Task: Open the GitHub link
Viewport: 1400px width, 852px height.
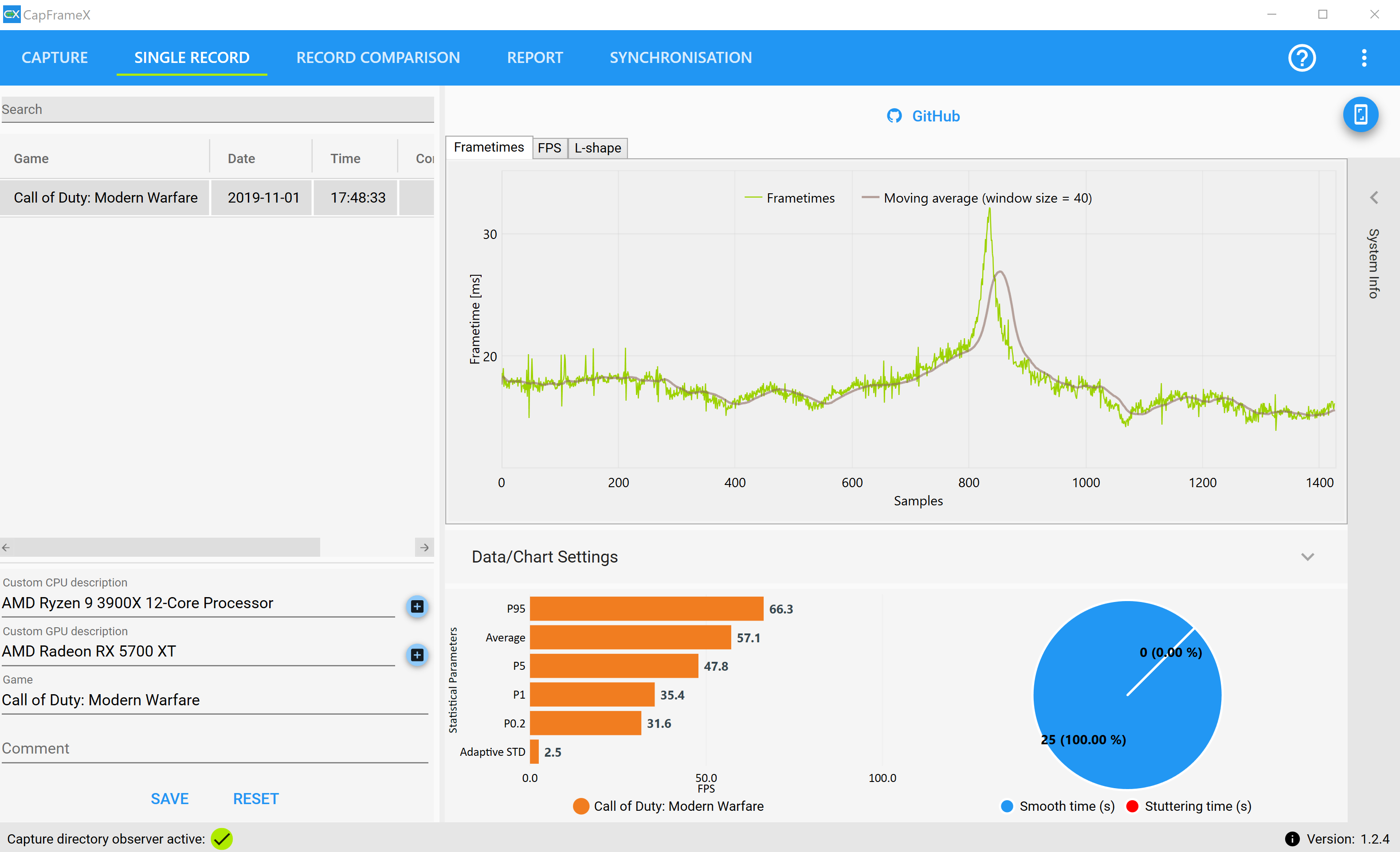Action: [935, 117]
